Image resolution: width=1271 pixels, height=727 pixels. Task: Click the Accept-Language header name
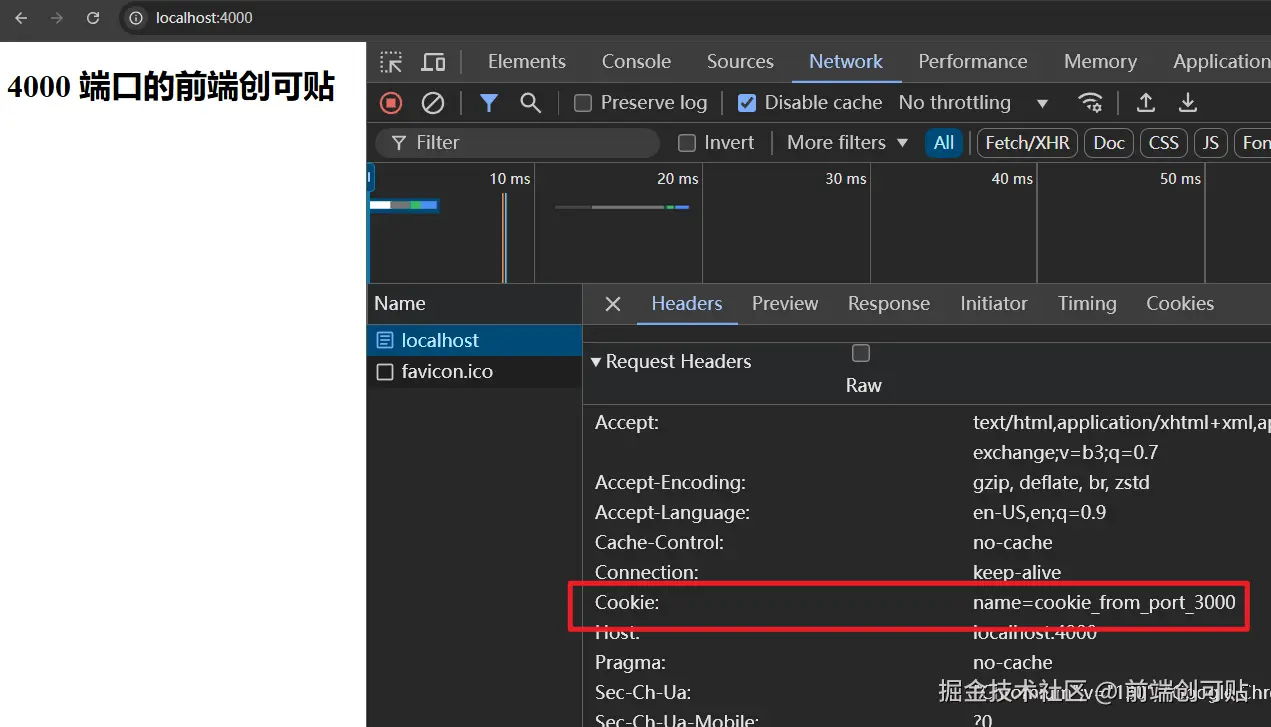672,513
